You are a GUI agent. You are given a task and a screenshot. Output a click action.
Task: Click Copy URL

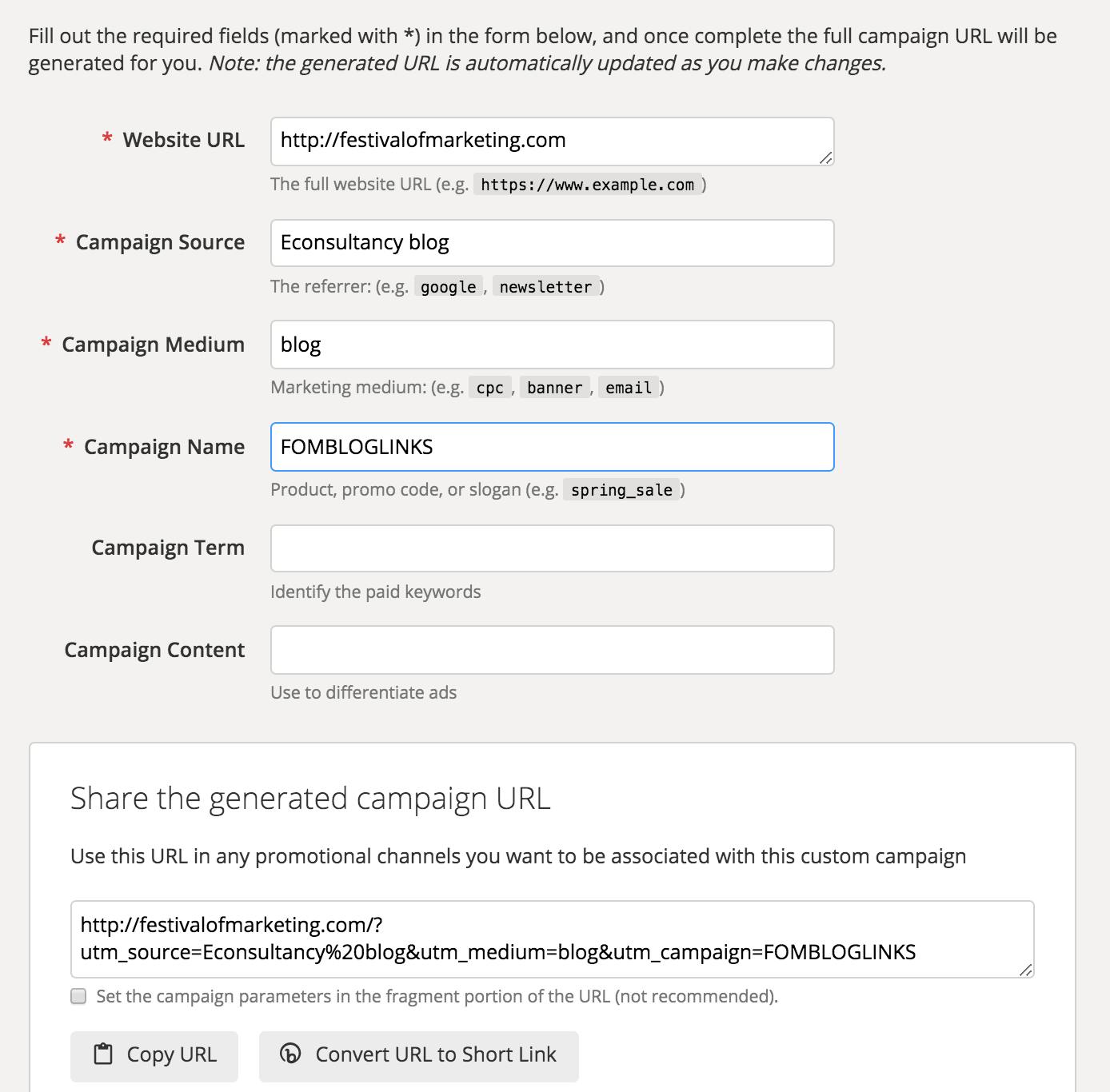pyautogui.click(x=154, y=1055)
